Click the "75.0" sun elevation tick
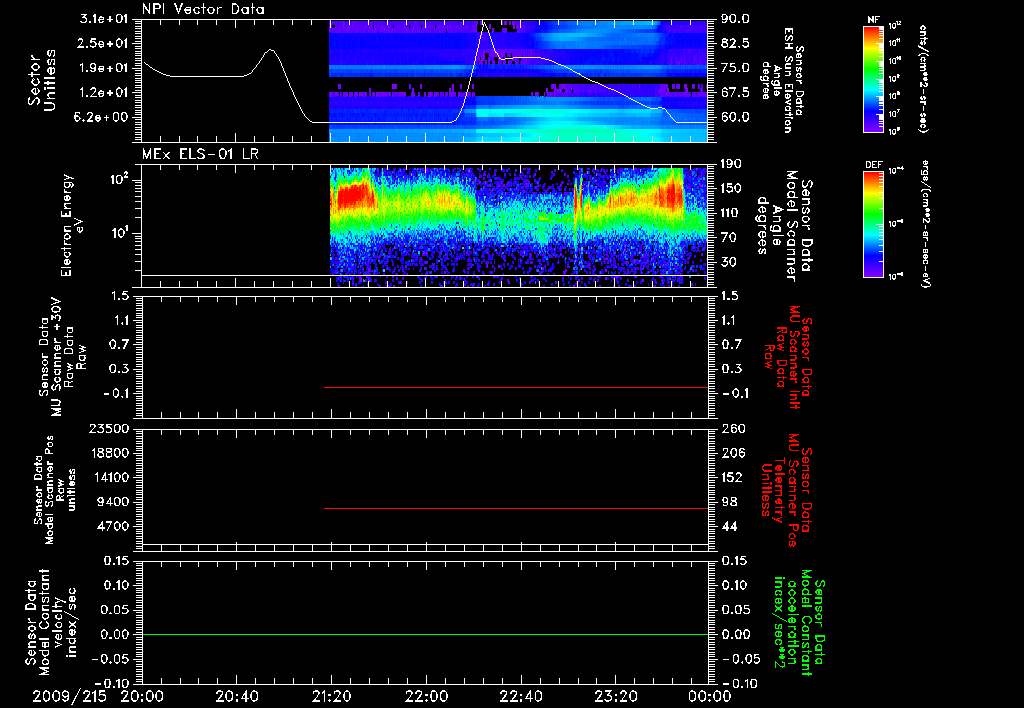The width and height of the screenshot is (1024, 708). pos(735,68)
